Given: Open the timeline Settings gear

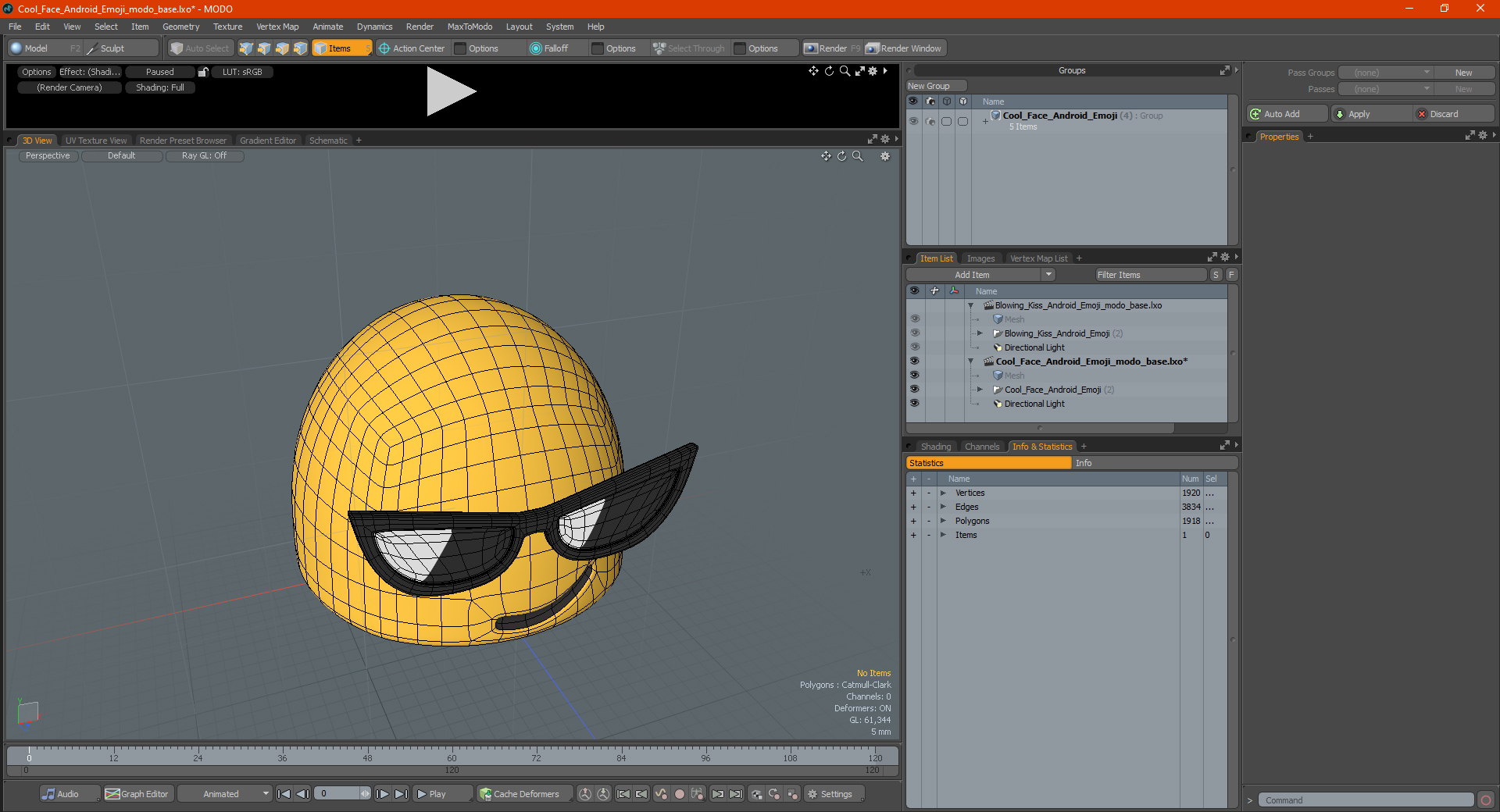Looking at the screenshot, I should (x=812, y=794).
